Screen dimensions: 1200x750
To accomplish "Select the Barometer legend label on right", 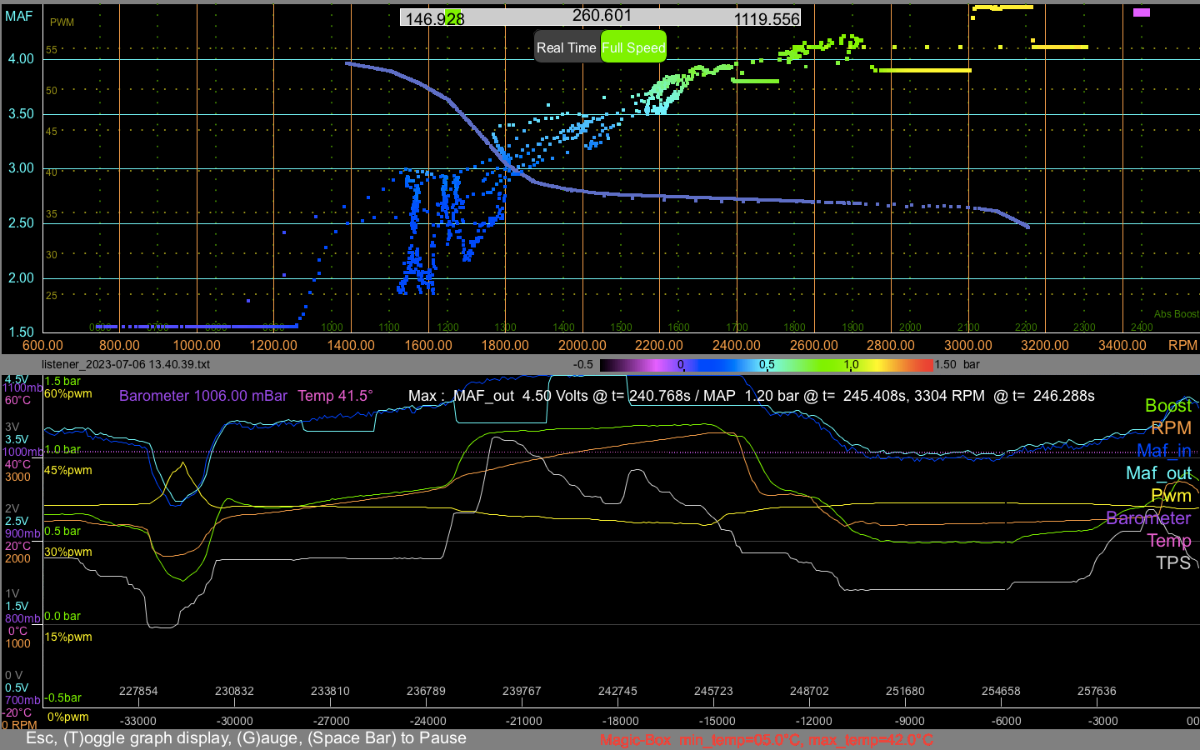I will pyautogui.click(x=1149, y=518).
